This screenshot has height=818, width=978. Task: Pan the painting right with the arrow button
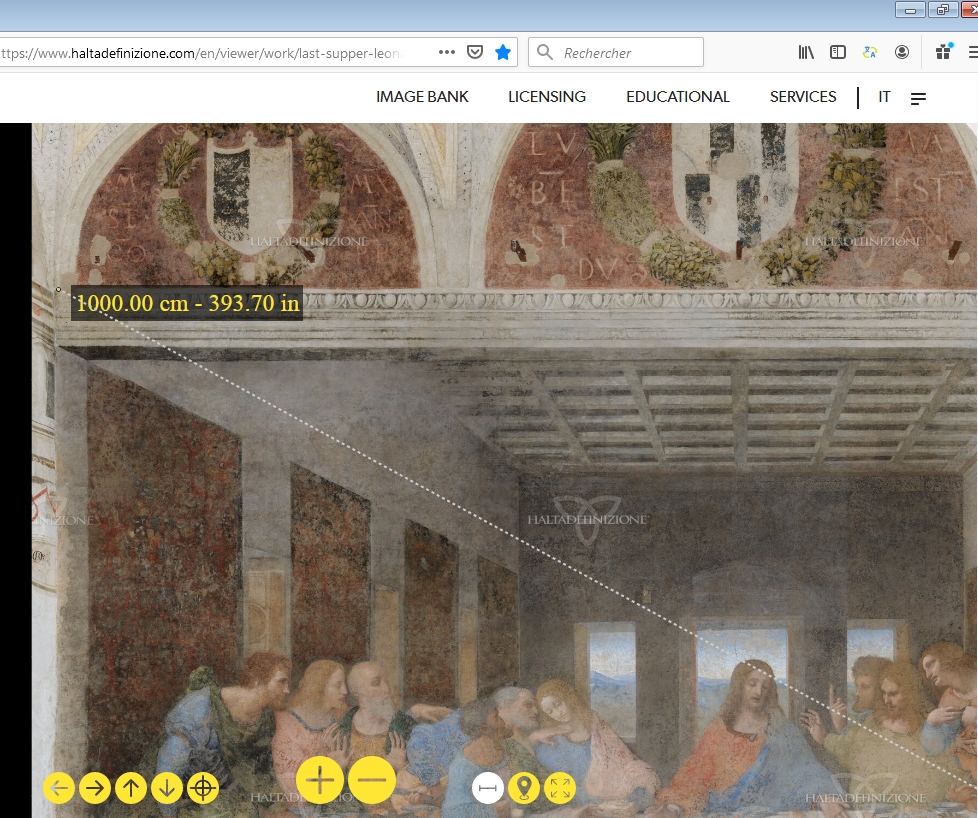click(95, 788)
